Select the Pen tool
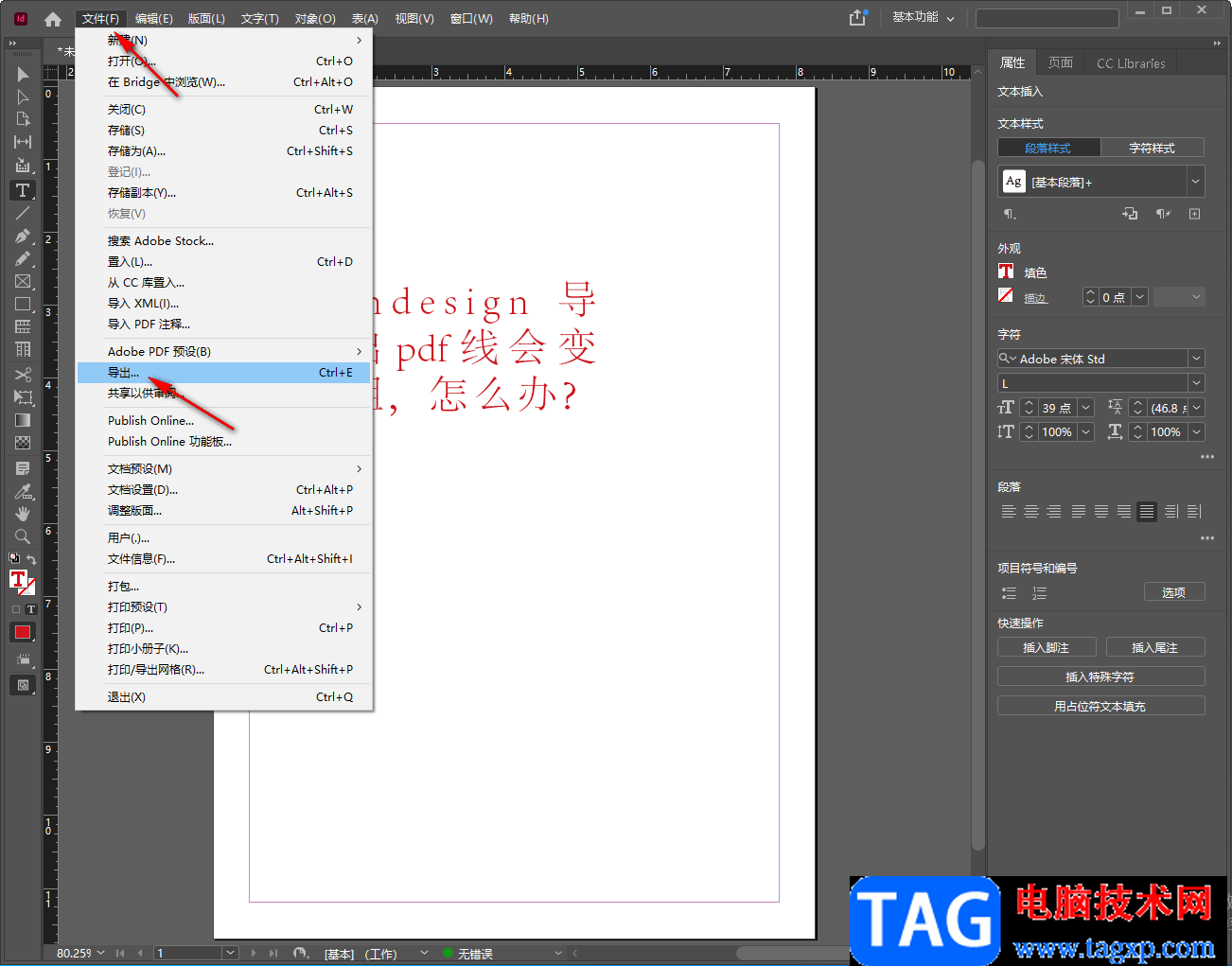 click(23, 236)
